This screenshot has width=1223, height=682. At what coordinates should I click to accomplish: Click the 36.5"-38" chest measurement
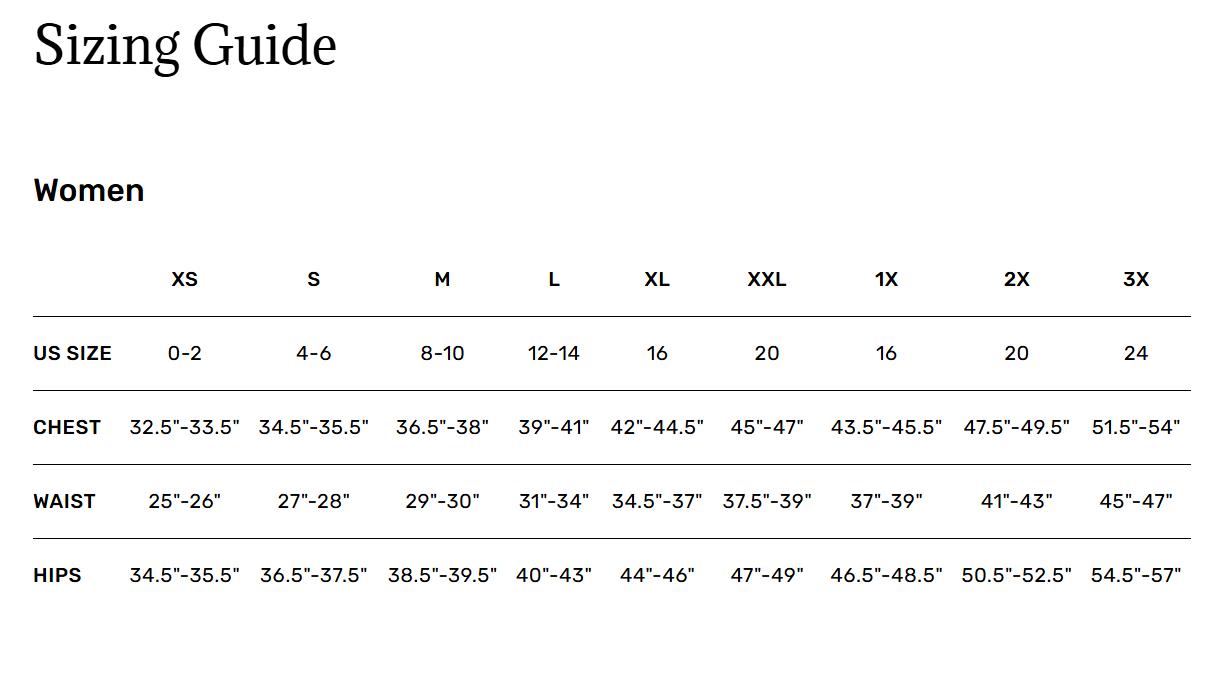tap(442, 427)
